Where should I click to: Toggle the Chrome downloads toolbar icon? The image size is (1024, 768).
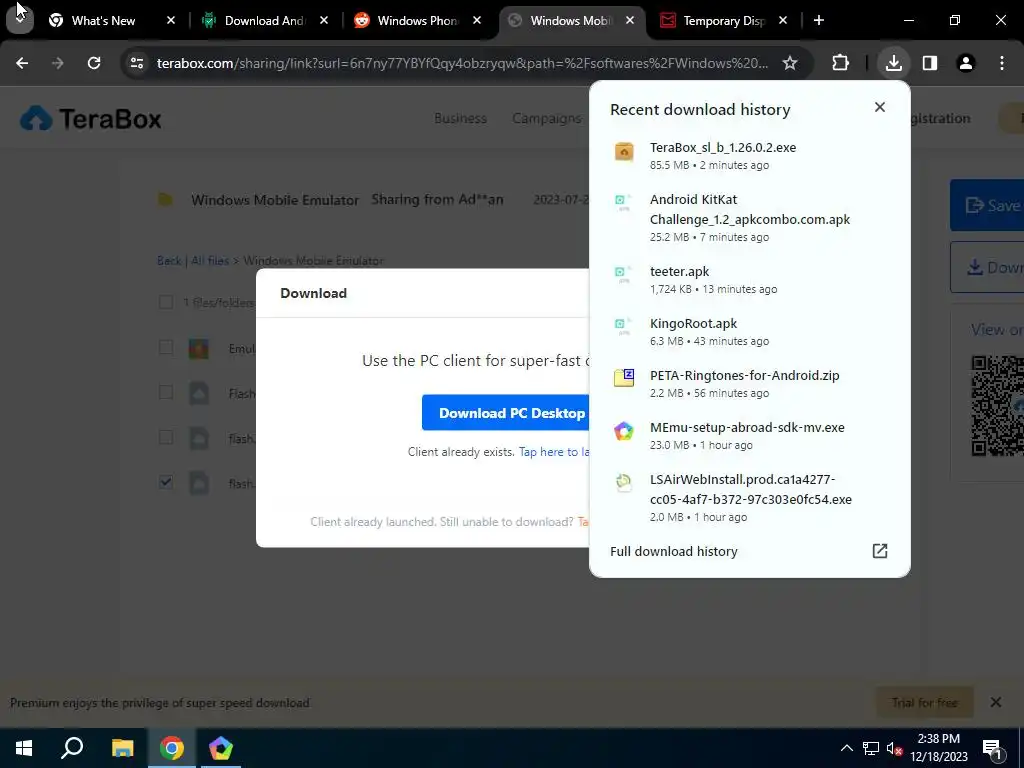tap(893, 63)
